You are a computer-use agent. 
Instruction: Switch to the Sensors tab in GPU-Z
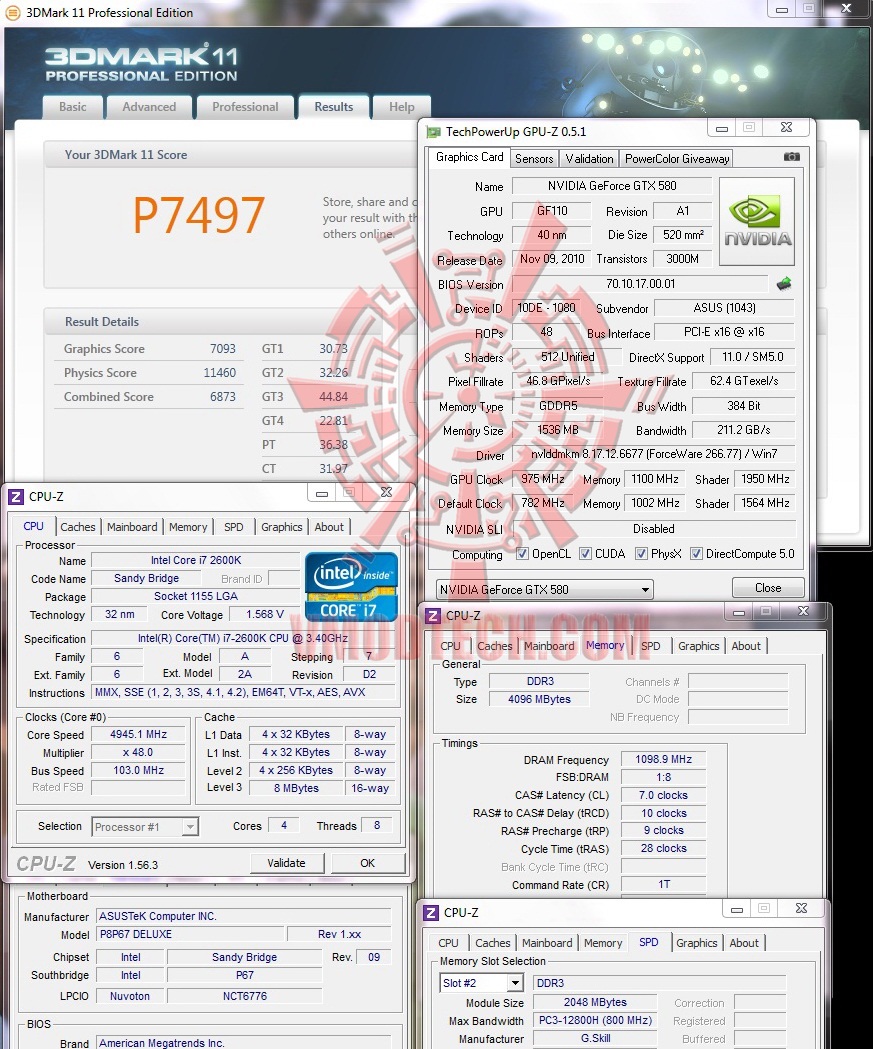pyautogui.click(x=534, y=159)
